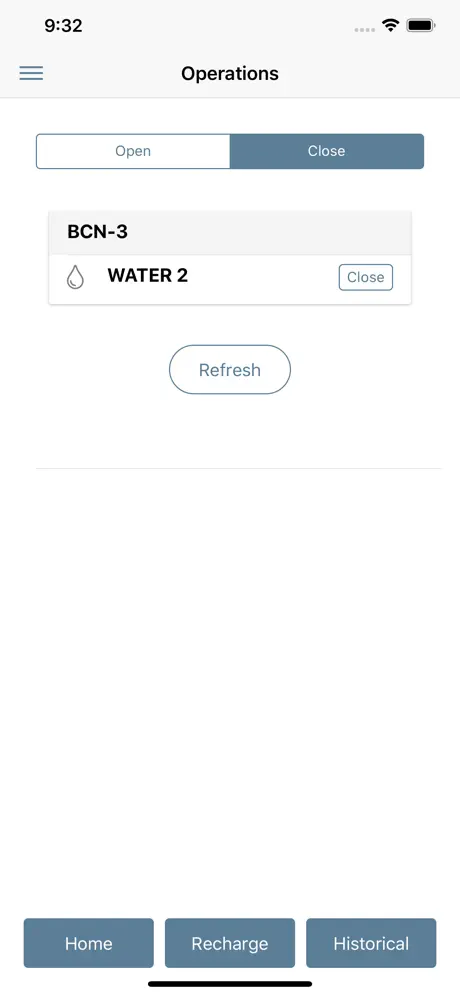Select the BCN-3 group header
Viewport: 460px width, 996px height.
230,232
